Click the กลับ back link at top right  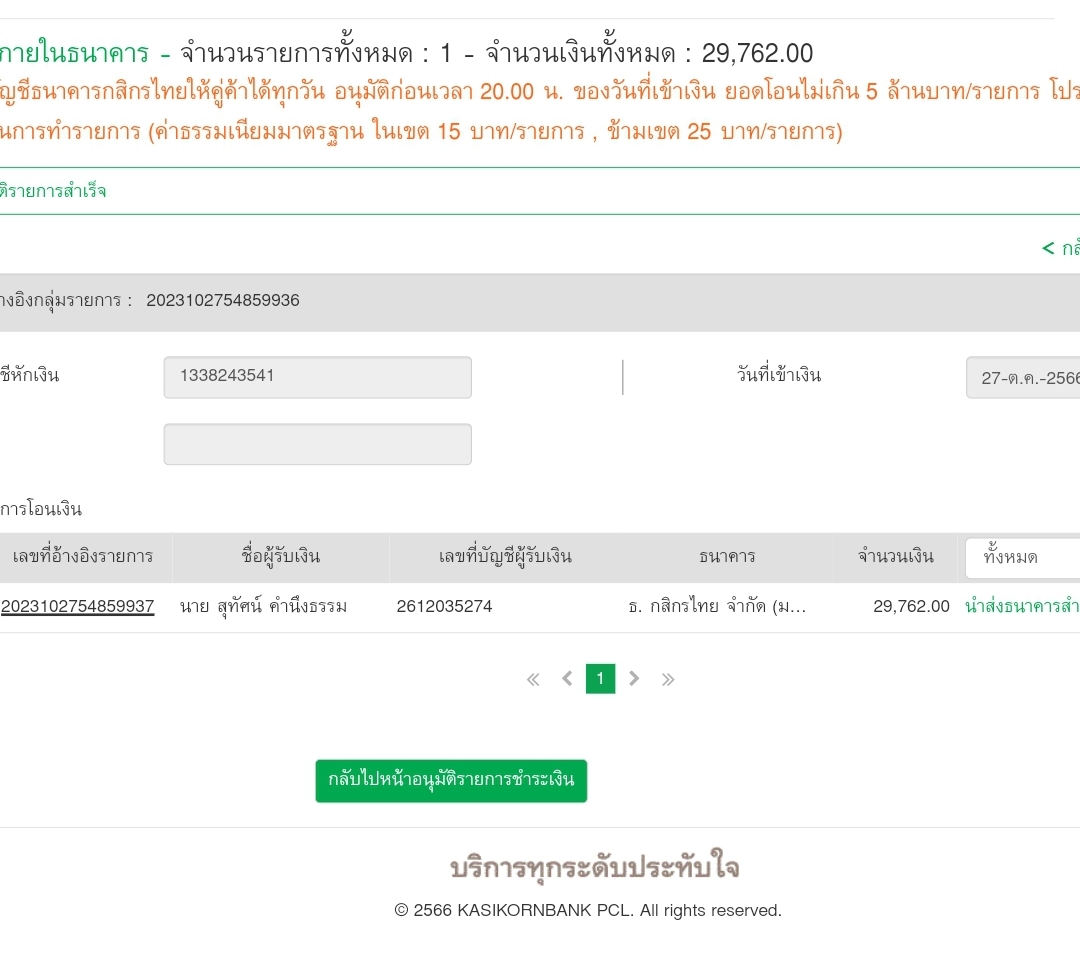pyautogui.click(x=1060, y=248)
